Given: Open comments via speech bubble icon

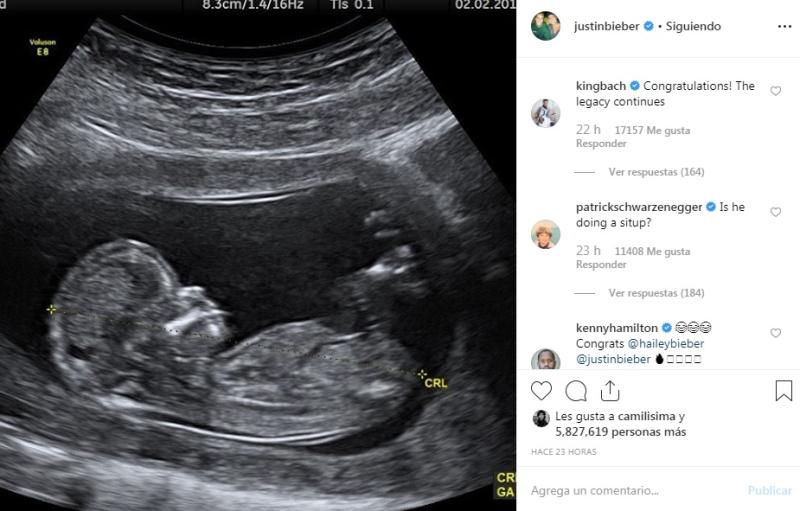Looking at the screenshot, I should [x=576, y=391].
